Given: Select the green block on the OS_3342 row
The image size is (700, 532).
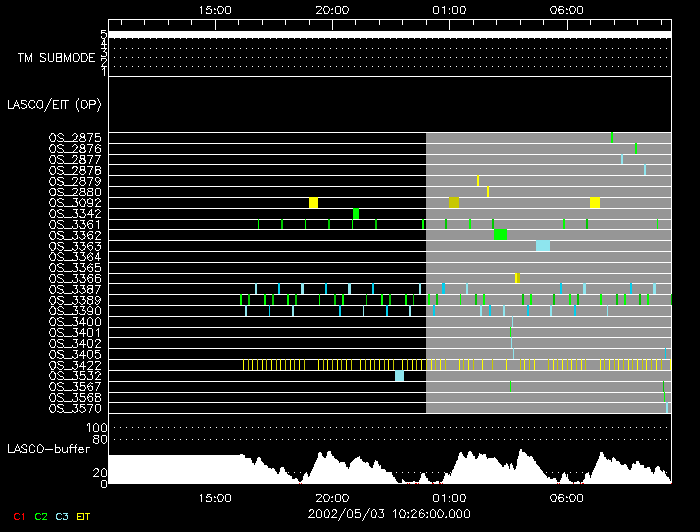Looking at the screenshot, I should tap(356, 213).
